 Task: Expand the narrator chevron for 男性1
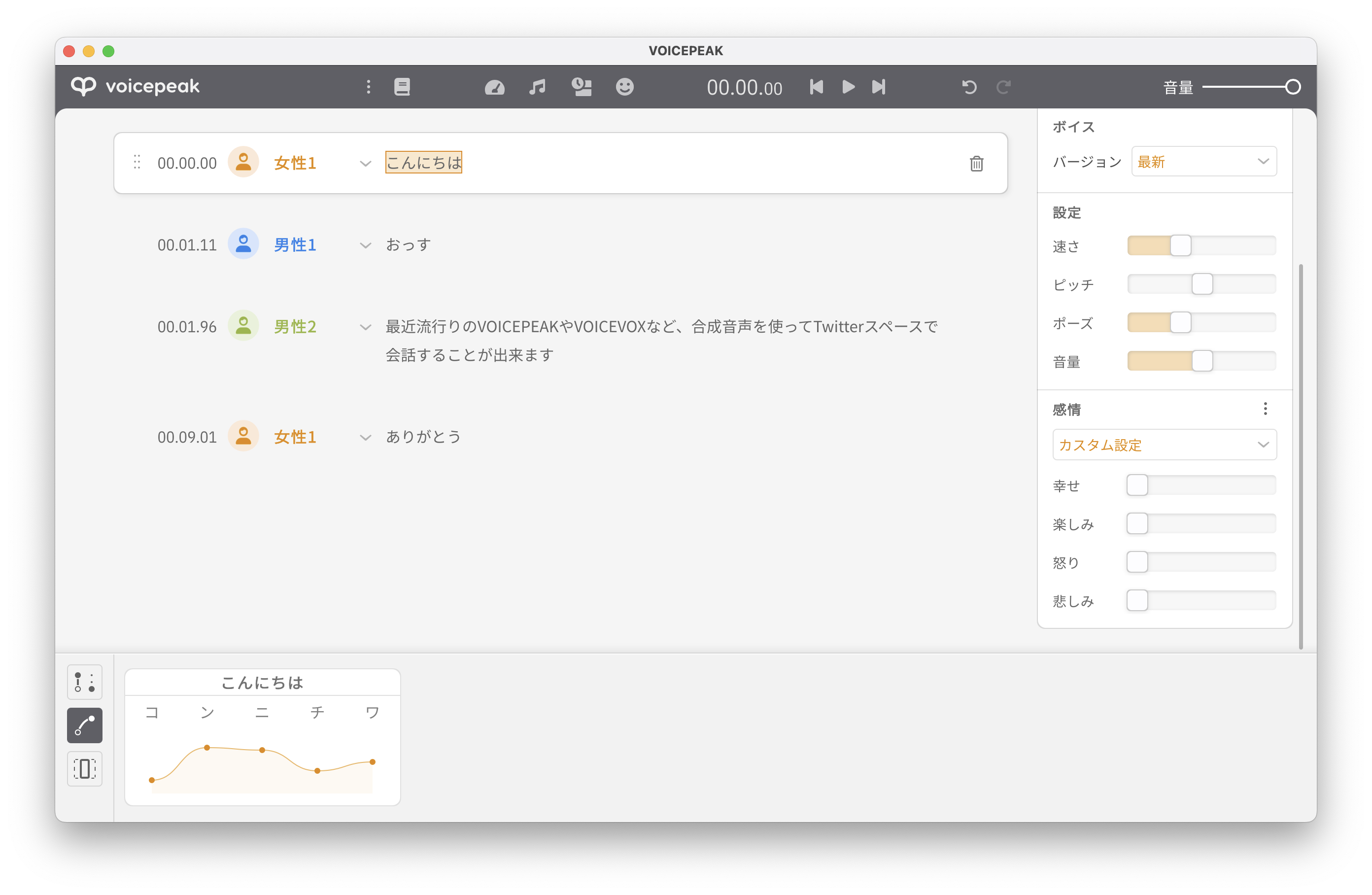point(365,245)
